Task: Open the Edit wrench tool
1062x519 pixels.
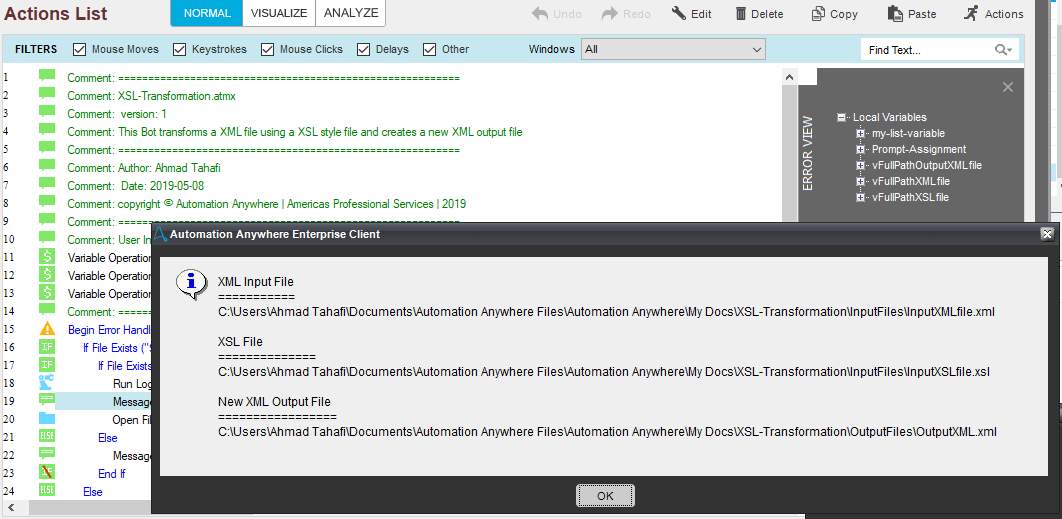Action: click(692, 14)
